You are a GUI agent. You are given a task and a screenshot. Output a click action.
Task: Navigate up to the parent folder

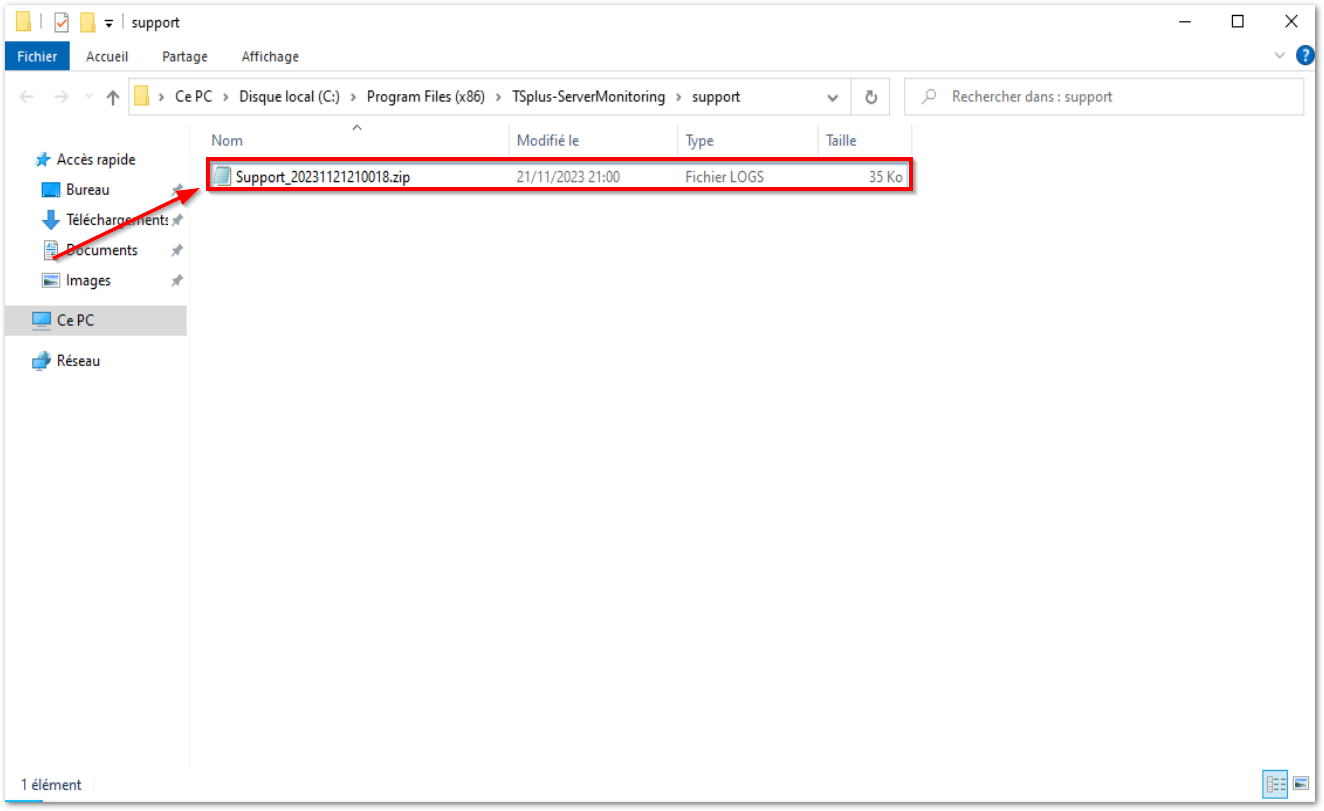click(x=113, y=96)
